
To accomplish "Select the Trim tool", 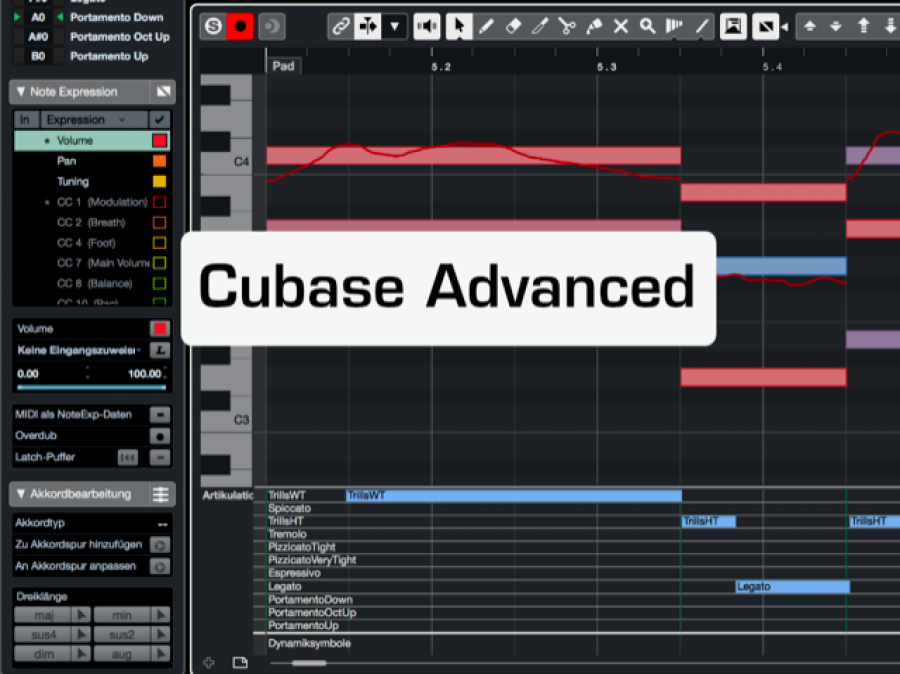I will tap(540, 26).
